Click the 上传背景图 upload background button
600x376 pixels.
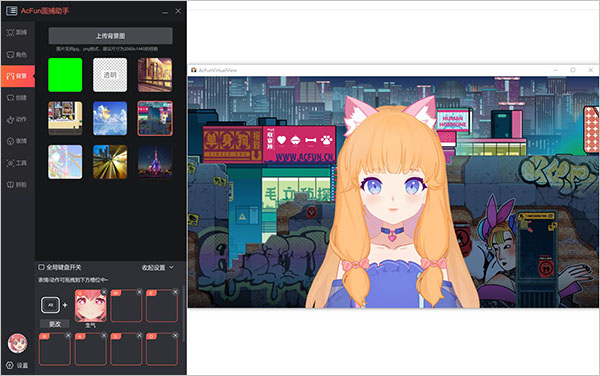coord(110,36)
